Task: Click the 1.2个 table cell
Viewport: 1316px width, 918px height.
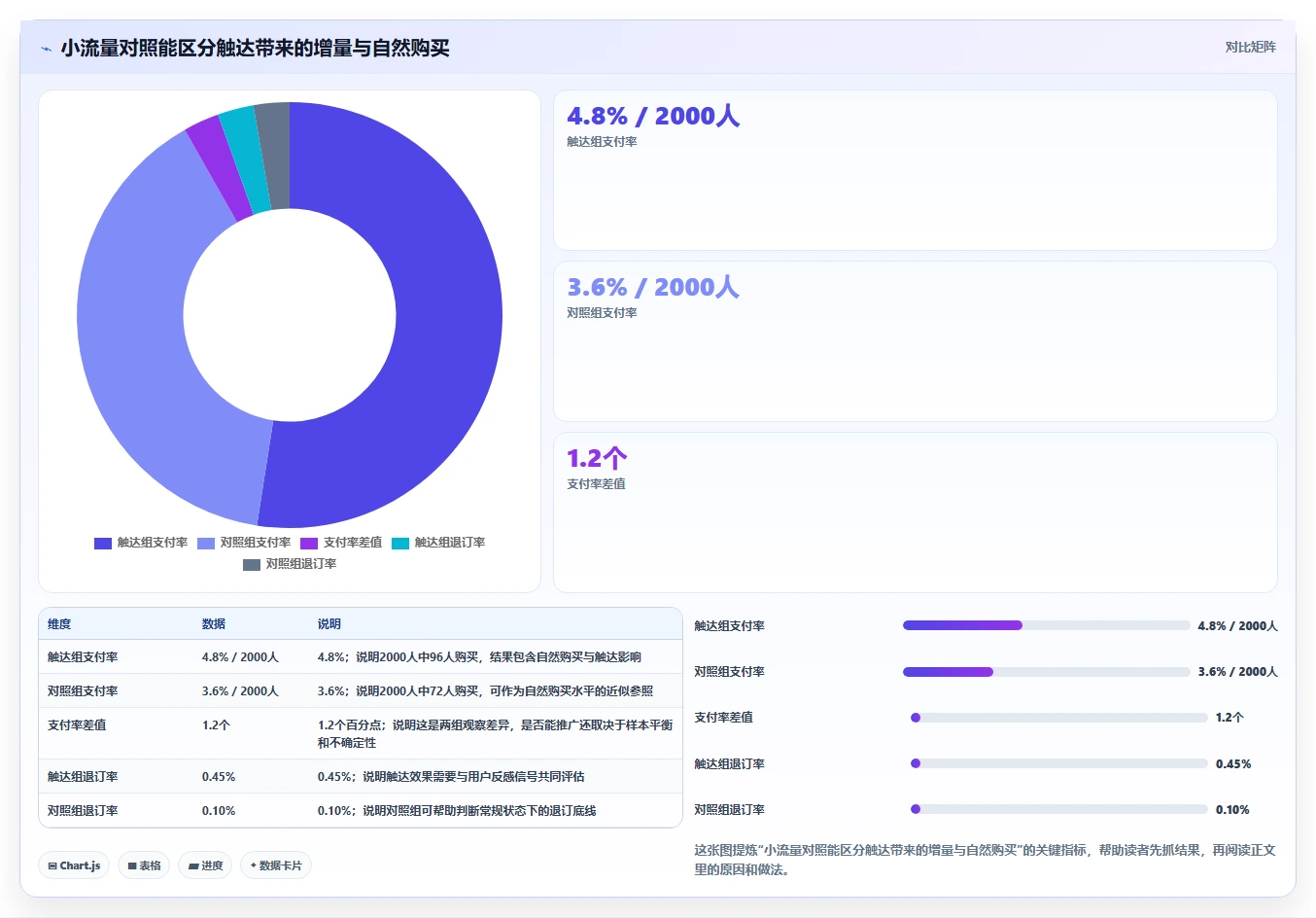Action: pos(216,725)
